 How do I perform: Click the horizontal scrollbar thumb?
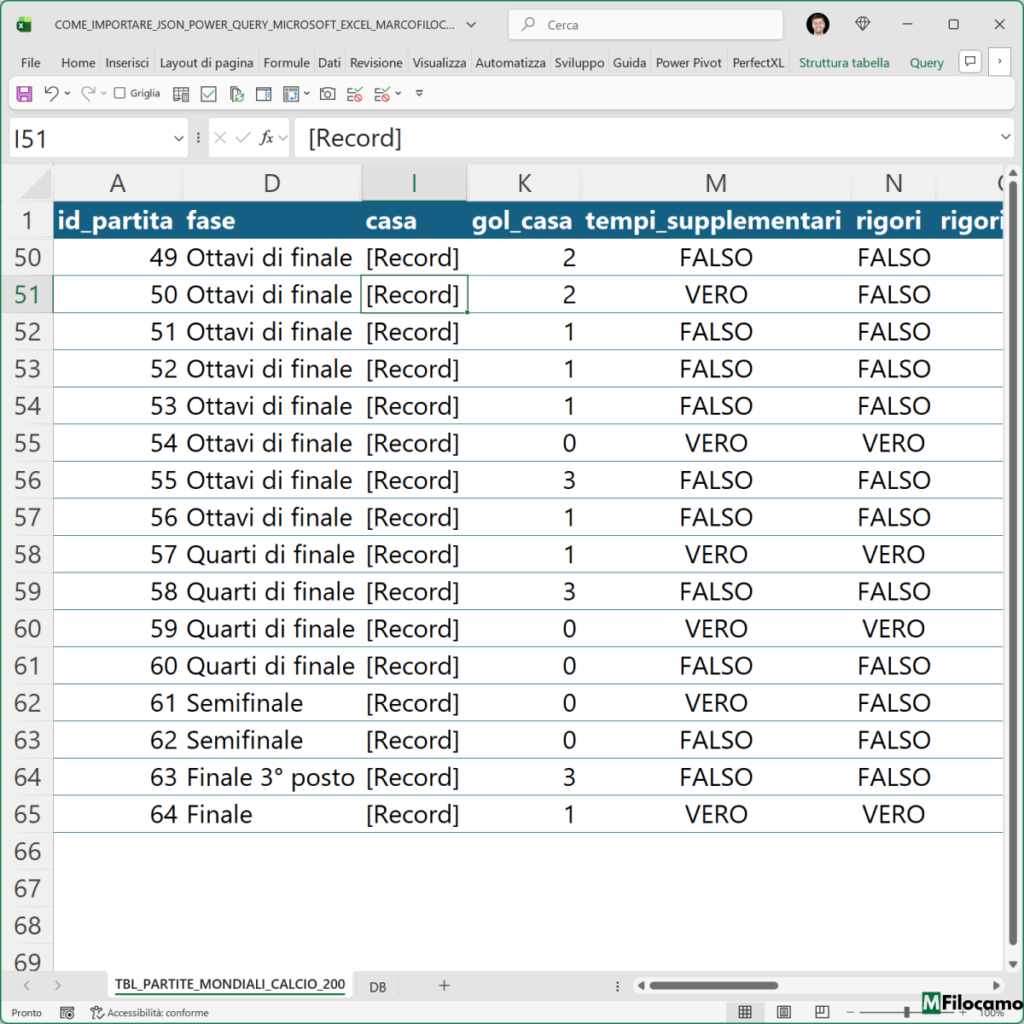click(713, 985)
